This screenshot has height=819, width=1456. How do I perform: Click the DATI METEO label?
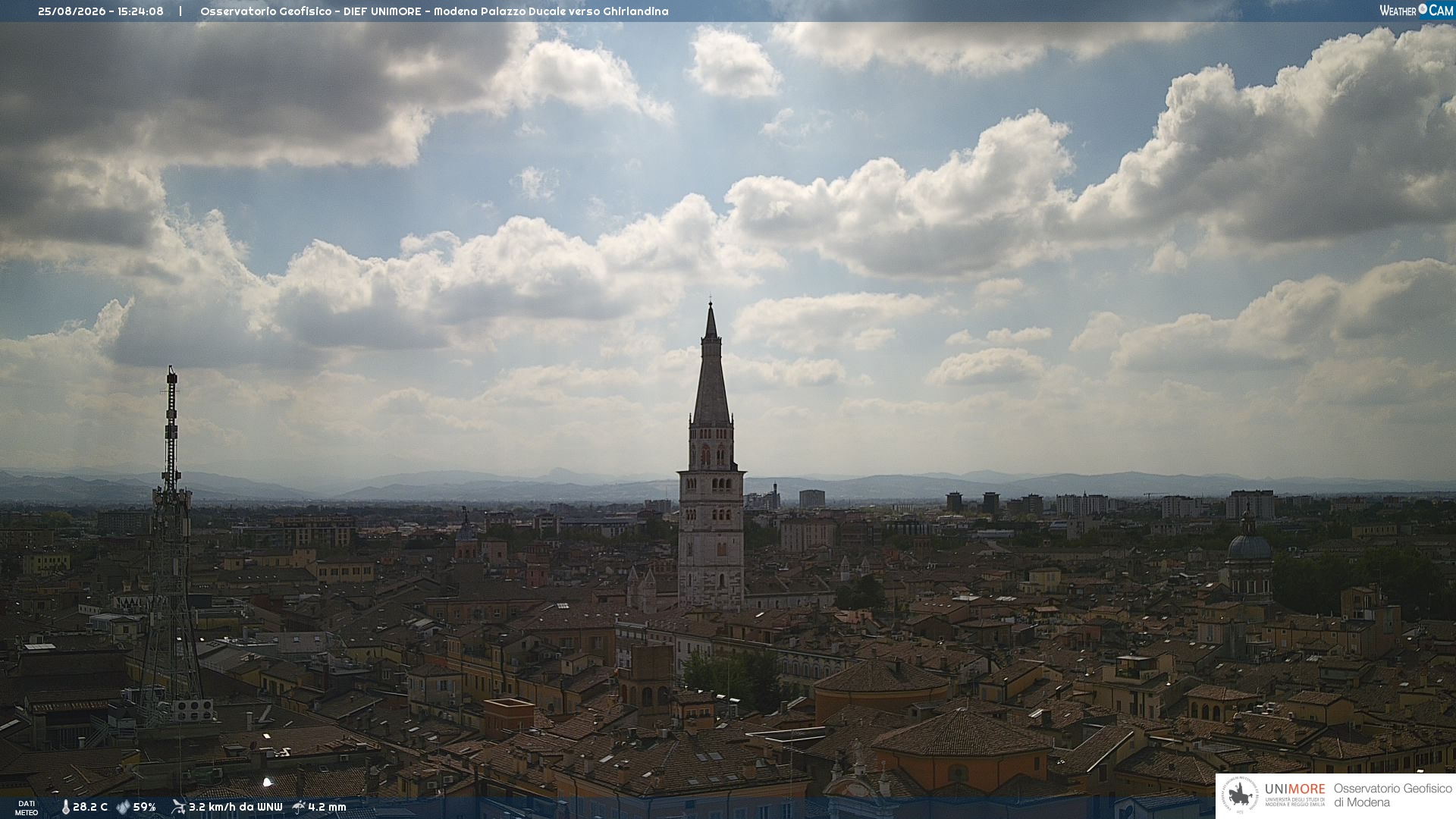(x=27, y=808)
